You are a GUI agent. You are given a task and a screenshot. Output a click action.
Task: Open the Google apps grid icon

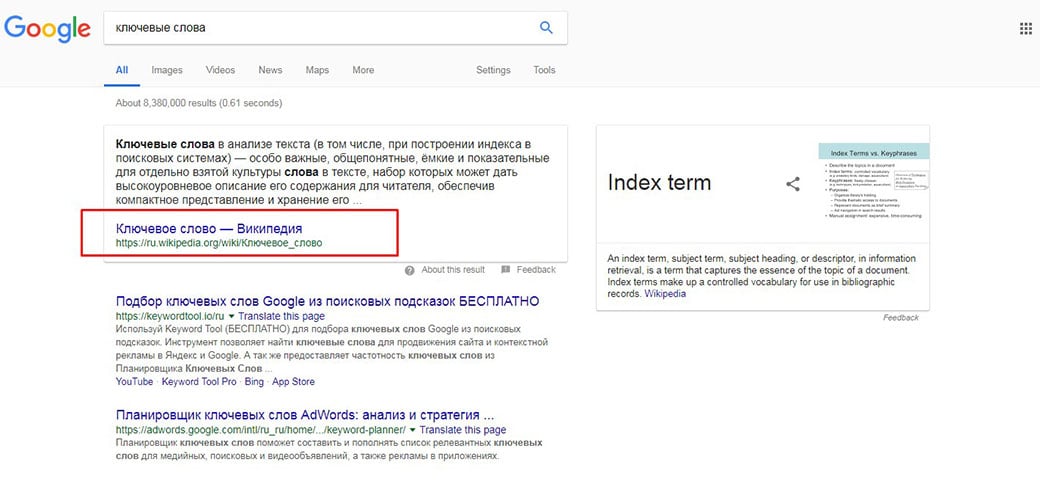pos(1025,28)
